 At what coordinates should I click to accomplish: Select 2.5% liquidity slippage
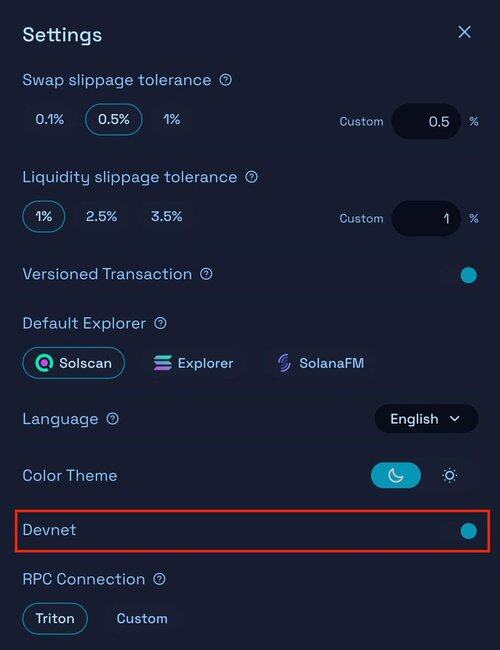(x=102, y=216)
